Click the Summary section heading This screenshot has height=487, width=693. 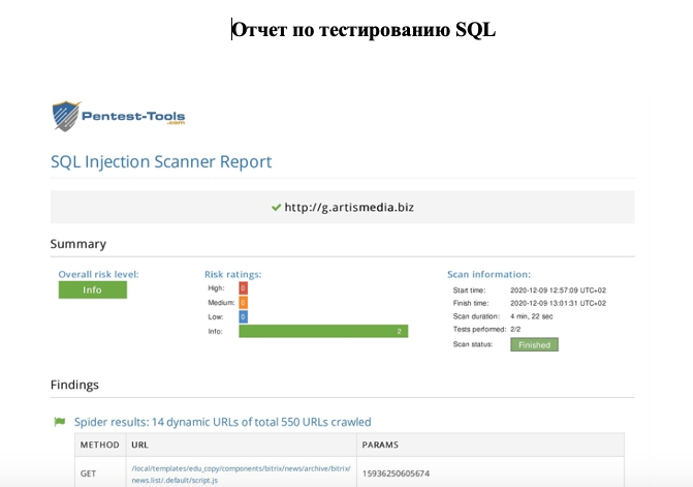point(78,243)
